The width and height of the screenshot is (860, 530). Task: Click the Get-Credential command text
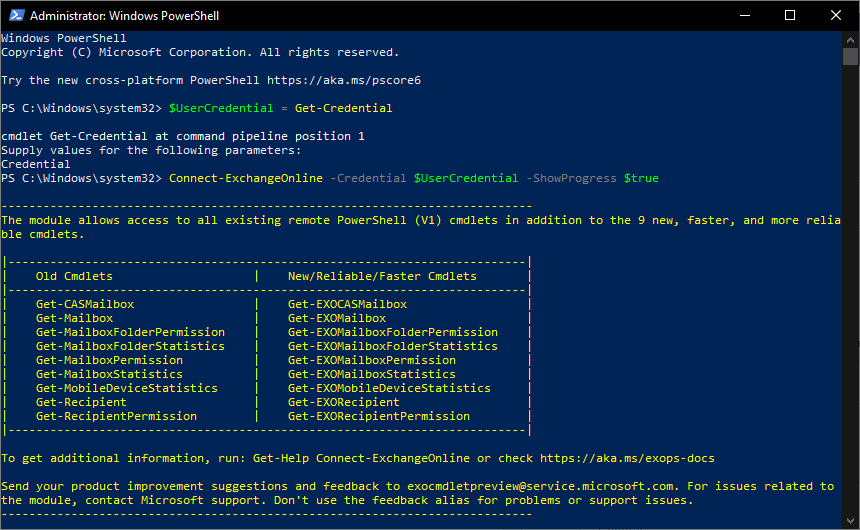tap(343, 108)
